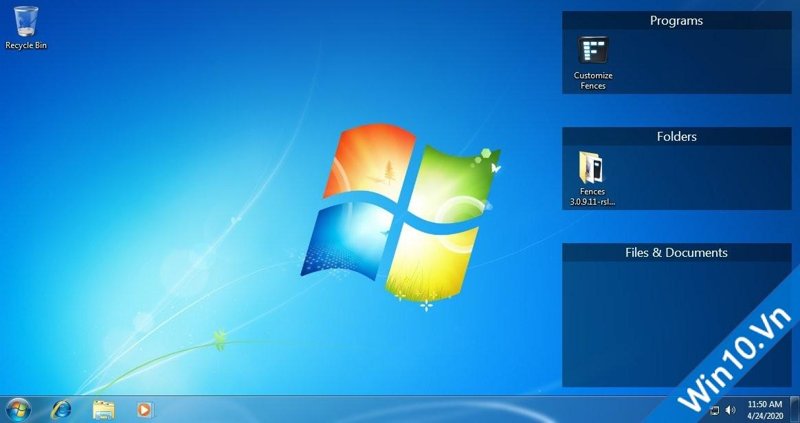The width and height of the screenshot is (800, 423).
Task: Click the Show desktop button in taskbar corner
Action: [794, 409]
